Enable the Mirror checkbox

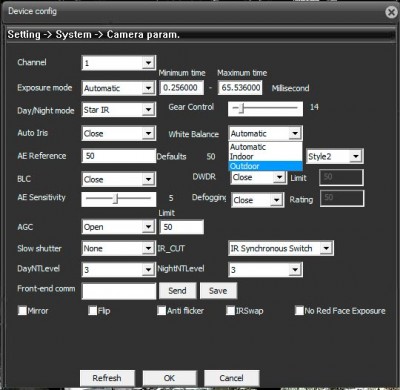click(22, 311)
